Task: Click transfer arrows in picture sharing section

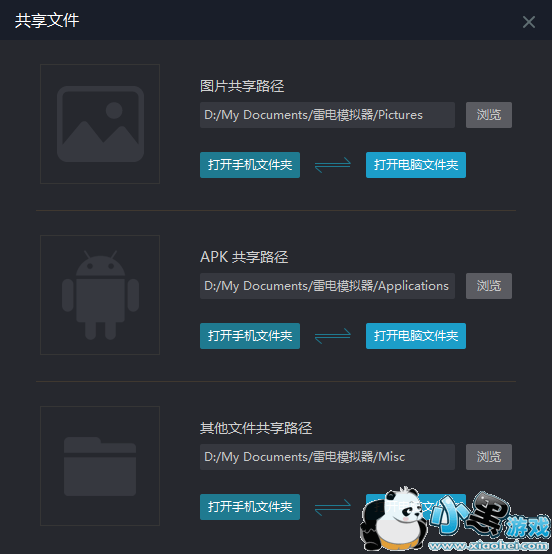Action: coord(333,165)
